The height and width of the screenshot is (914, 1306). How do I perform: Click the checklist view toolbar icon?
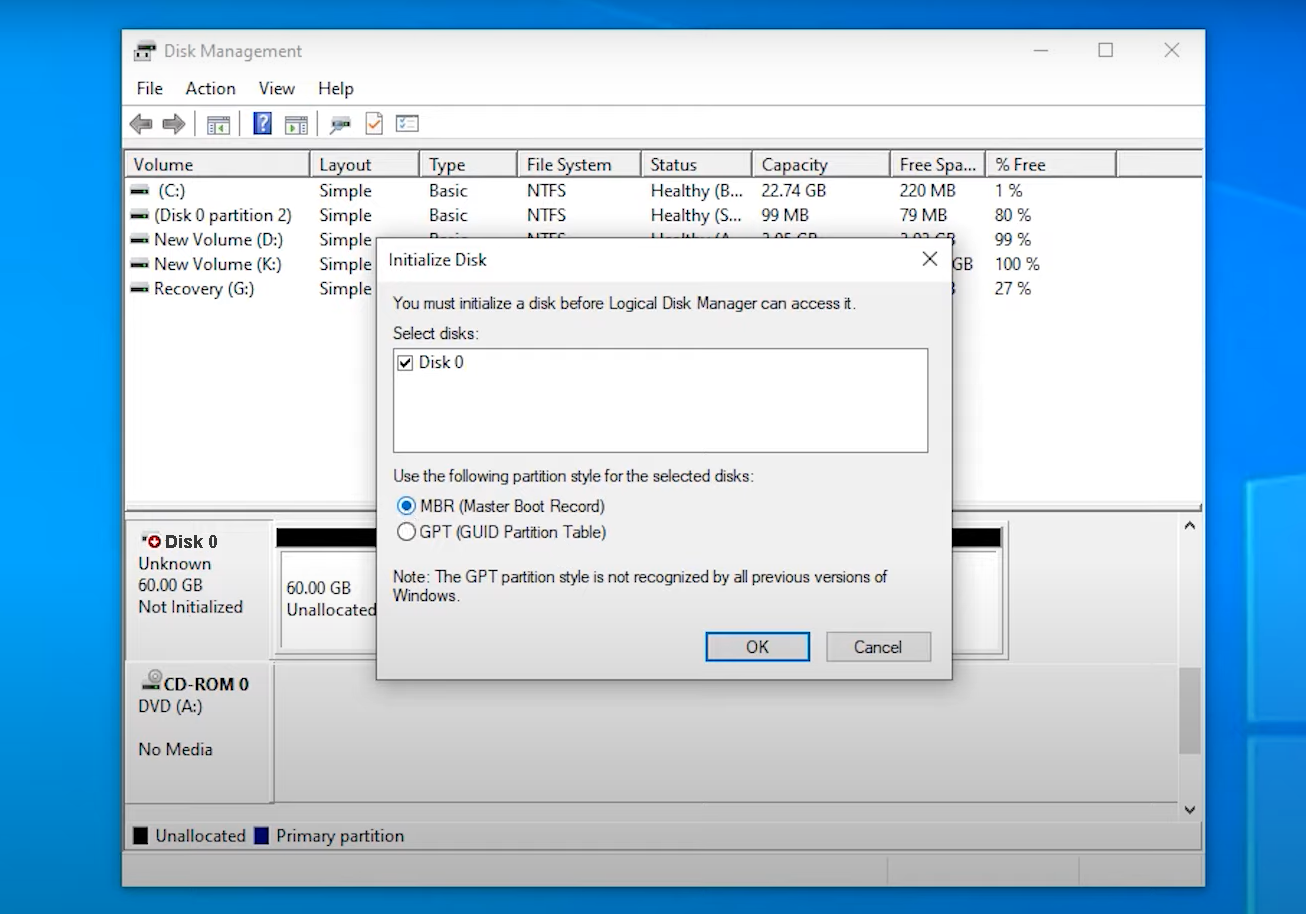(407, 124)
